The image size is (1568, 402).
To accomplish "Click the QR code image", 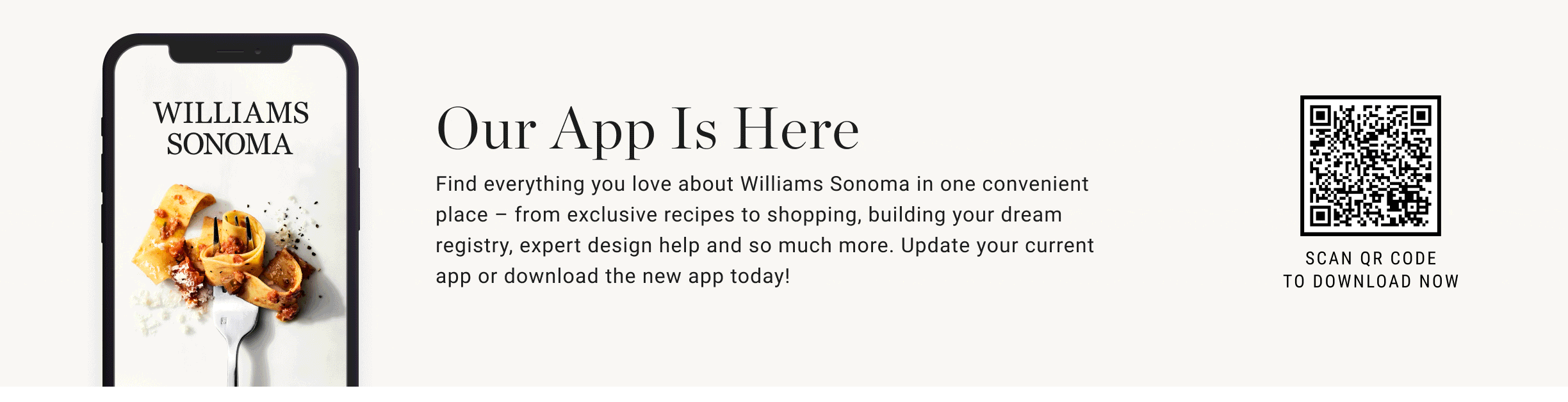I will click(x=1370, y=166).
